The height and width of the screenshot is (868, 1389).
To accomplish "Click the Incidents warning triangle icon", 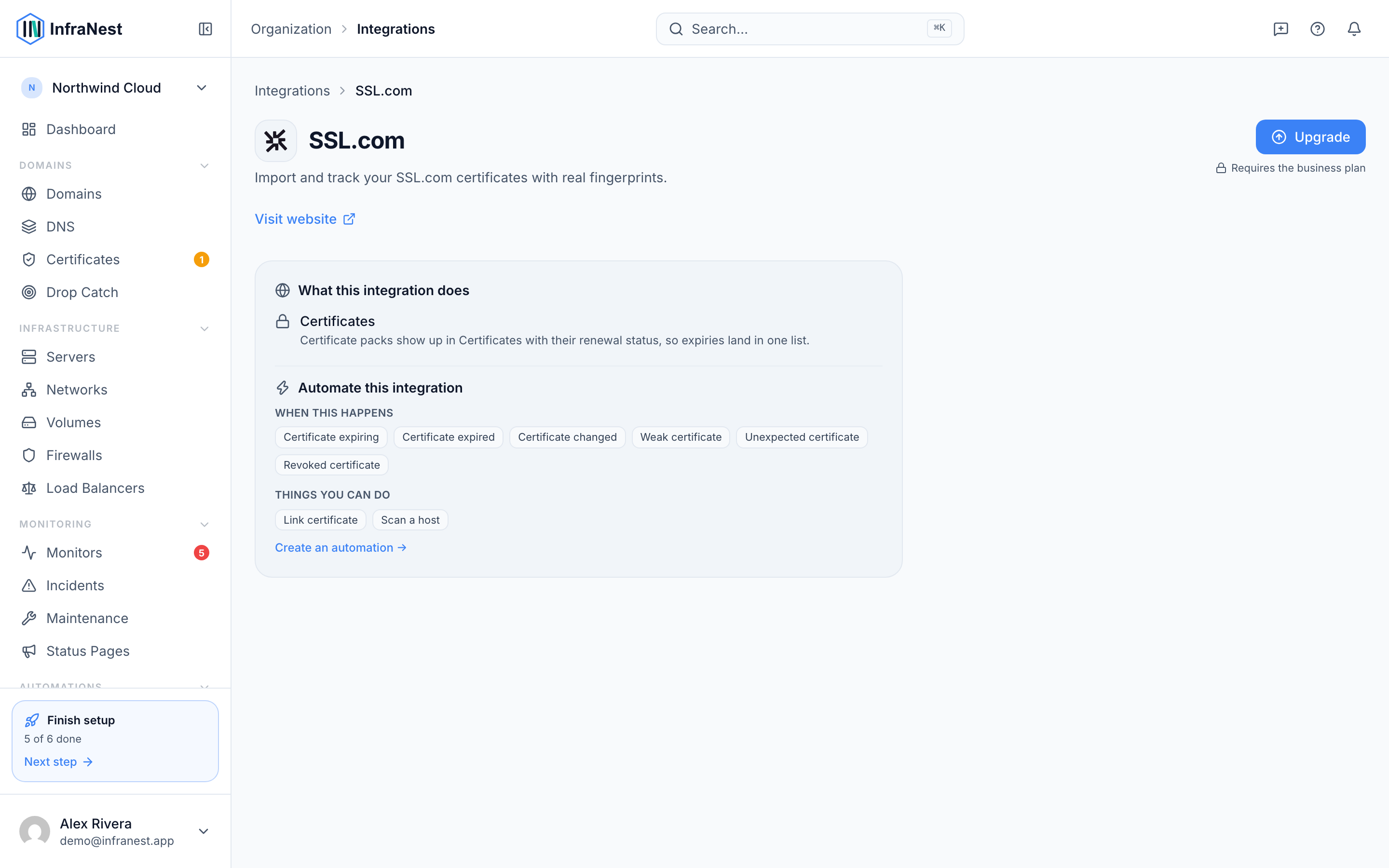I will (x=29, y=585).
